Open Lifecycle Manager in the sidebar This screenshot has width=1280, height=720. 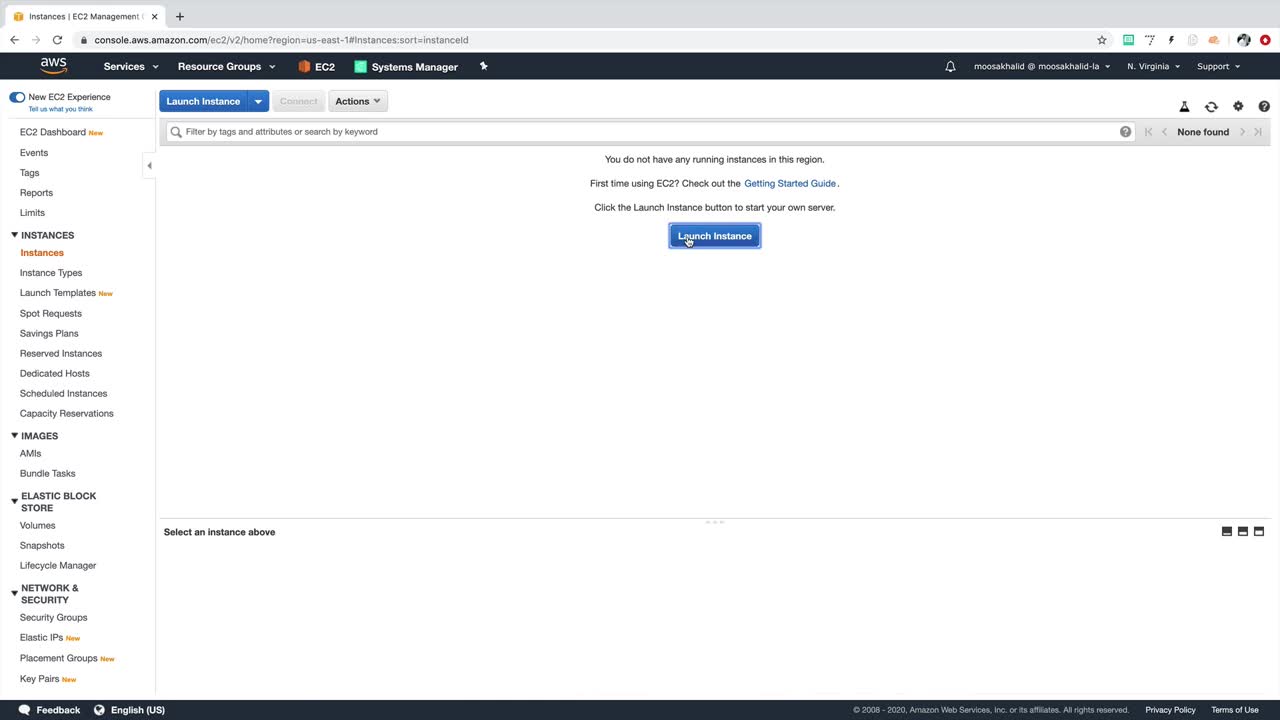[58, 566]
